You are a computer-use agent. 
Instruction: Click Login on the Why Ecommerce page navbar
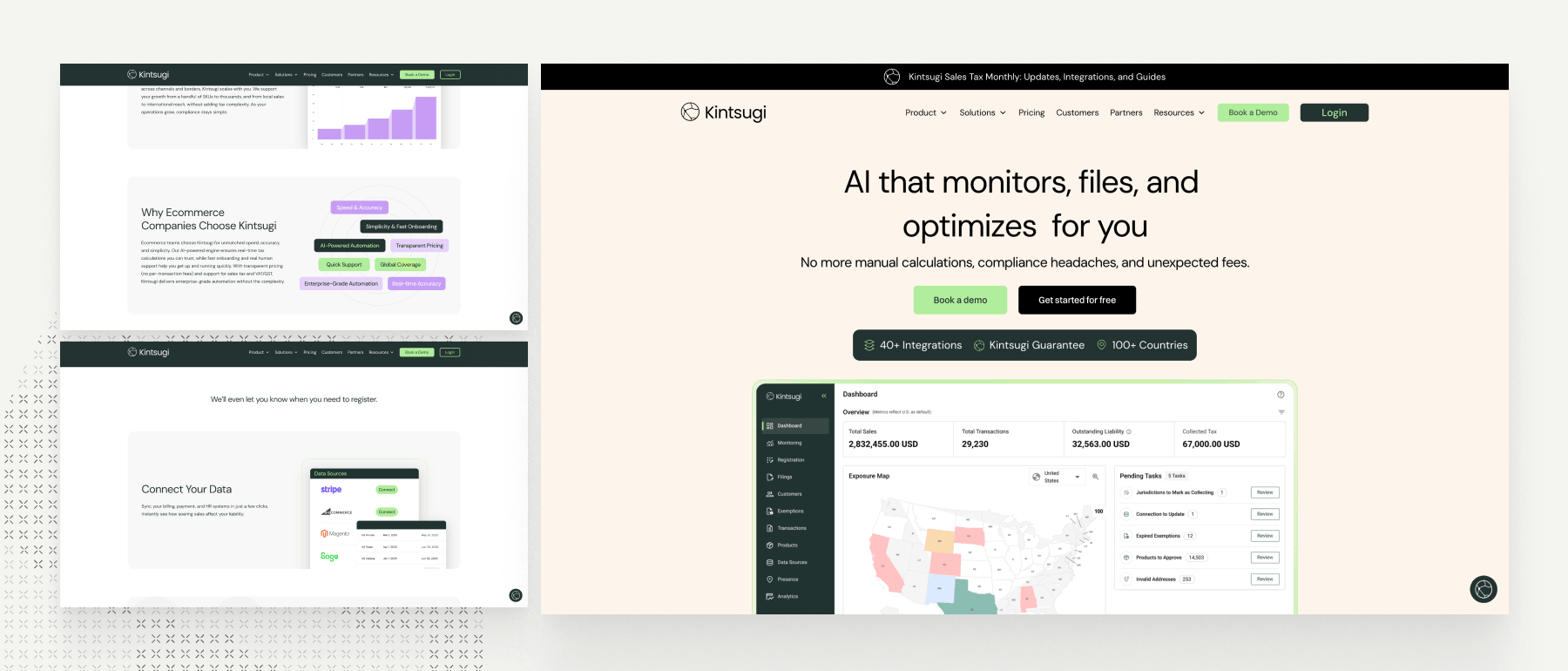pyautogui.click(x=449, y=75)
